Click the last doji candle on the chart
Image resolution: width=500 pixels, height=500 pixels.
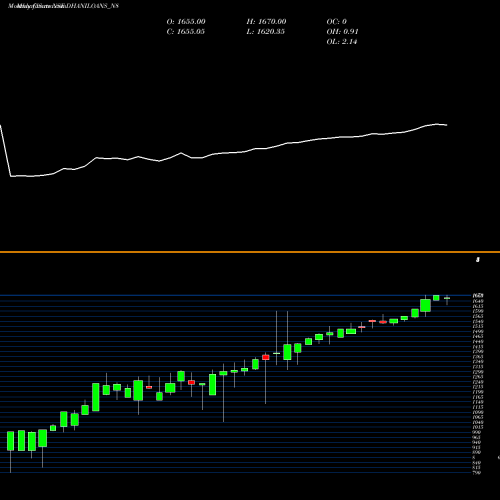(447, 298)
